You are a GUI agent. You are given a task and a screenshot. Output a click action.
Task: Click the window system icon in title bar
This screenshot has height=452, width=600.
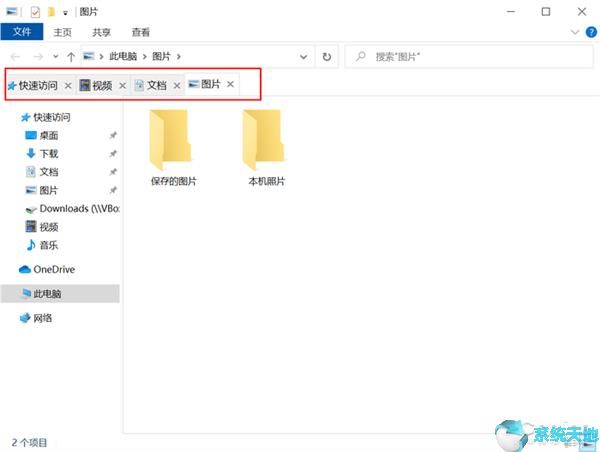tap(11, 12)
